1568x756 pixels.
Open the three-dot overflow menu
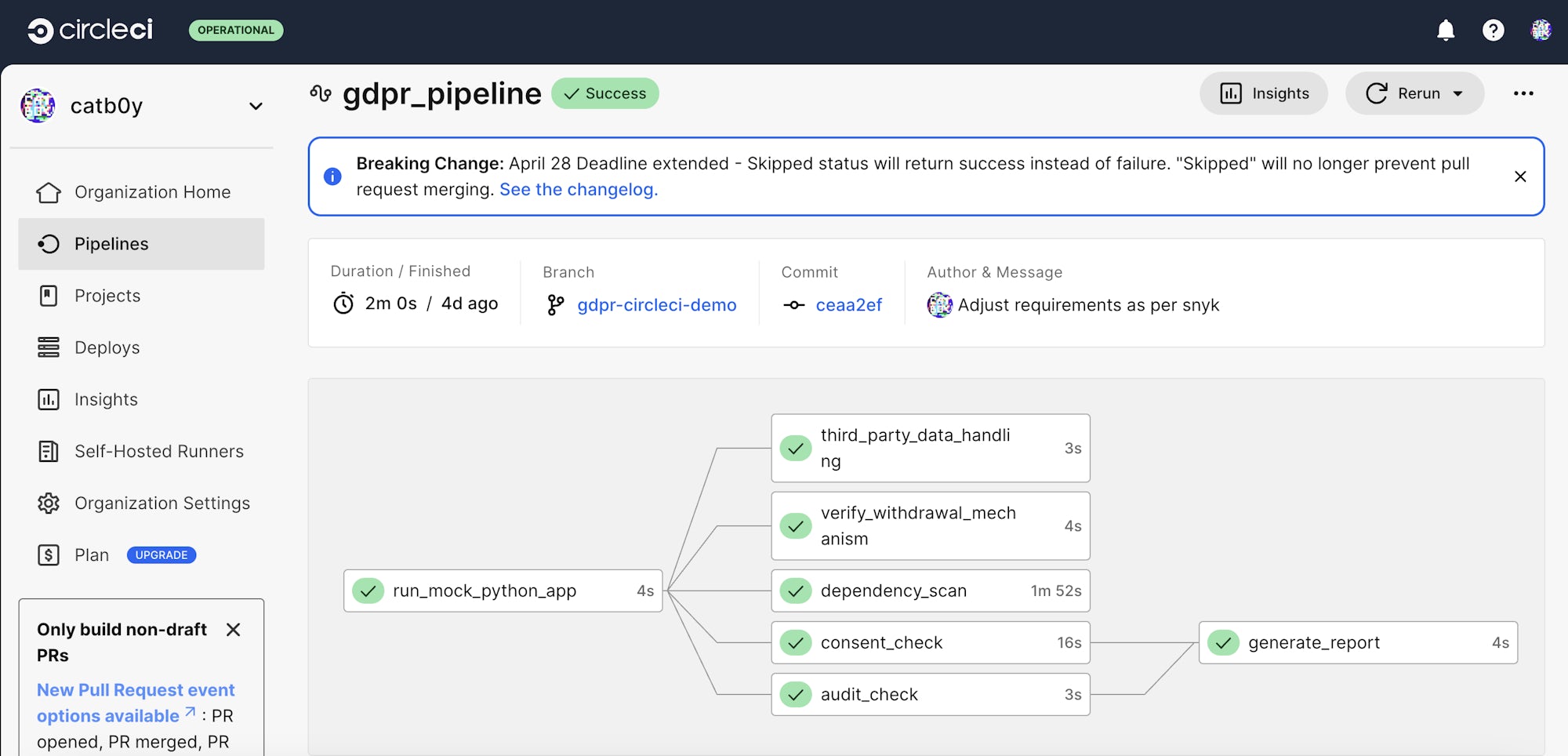tap(1523, 93)
